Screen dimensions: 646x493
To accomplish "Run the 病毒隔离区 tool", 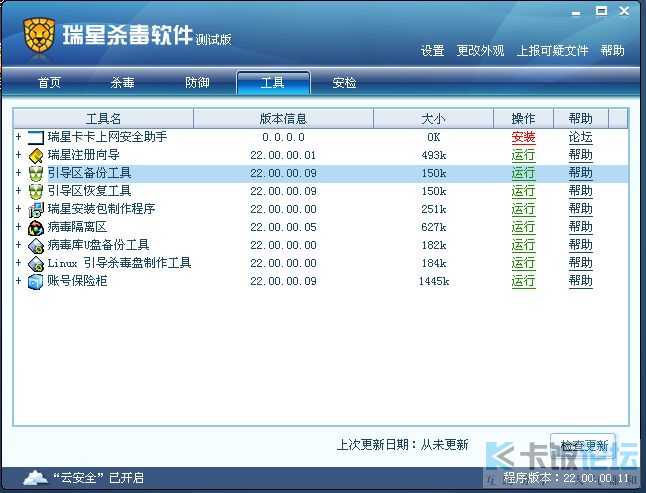I will tap(523, 227).
